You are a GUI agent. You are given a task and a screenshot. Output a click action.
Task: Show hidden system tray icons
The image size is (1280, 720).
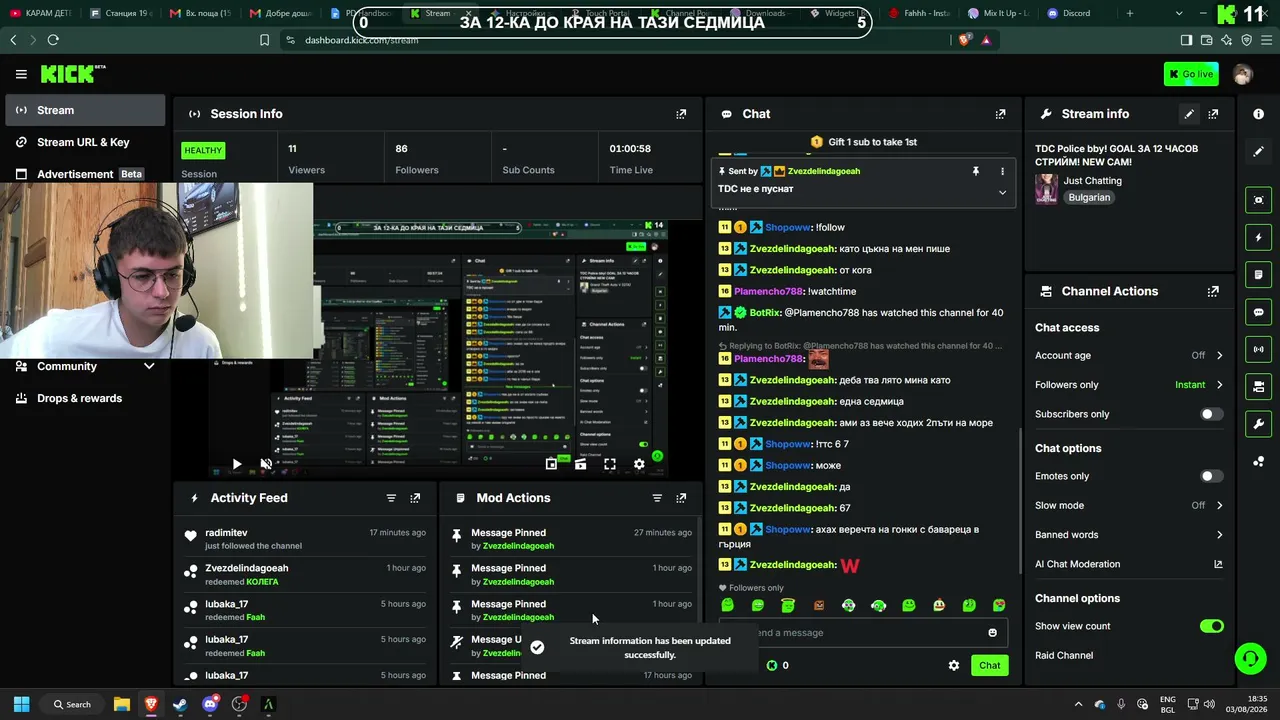1078,704
